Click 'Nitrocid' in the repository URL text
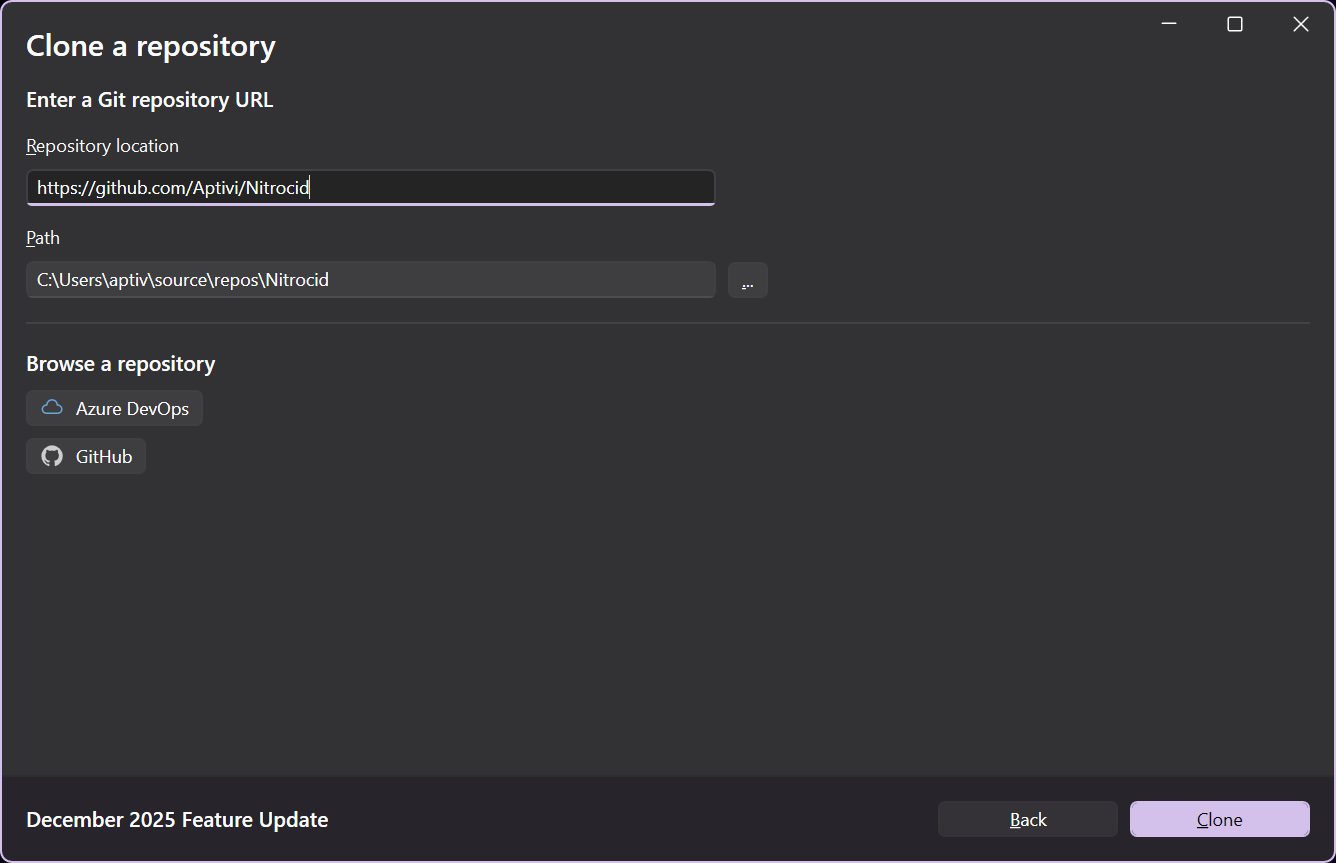1336x863 pixels. (277, 188)
